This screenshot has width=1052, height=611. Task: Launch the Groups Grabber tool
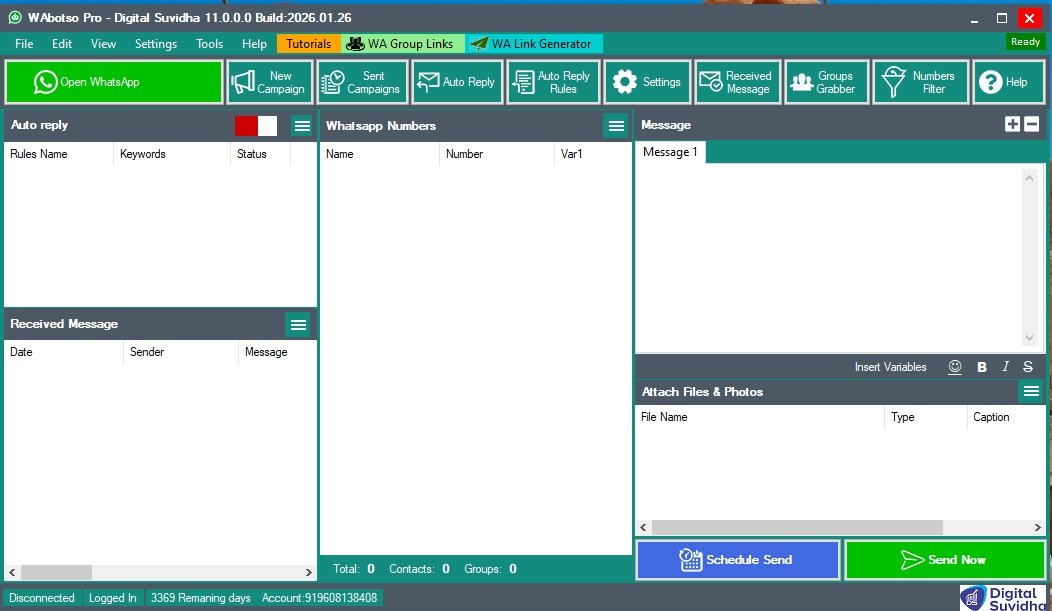pyautogui.click(x=826, y=81)
